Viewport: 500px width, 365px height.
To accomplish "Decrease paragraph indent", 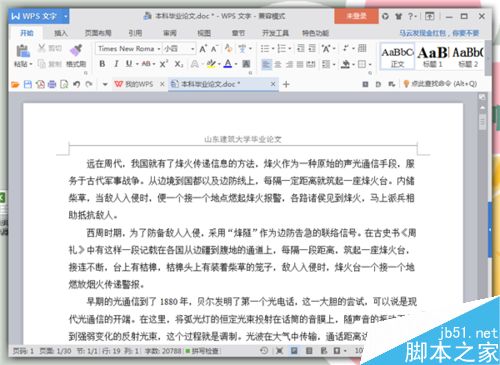I will 301,49.
